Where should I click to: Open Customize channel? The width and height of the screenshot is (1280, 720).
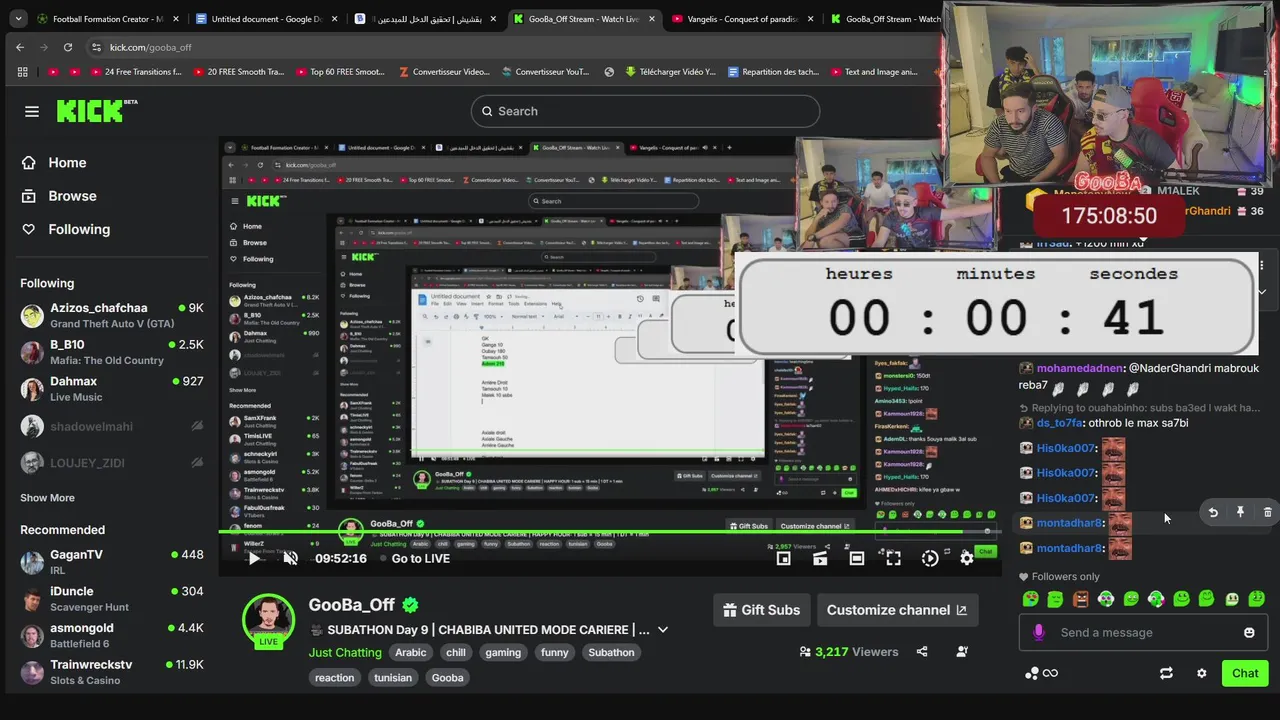click(x=897, y=610)
